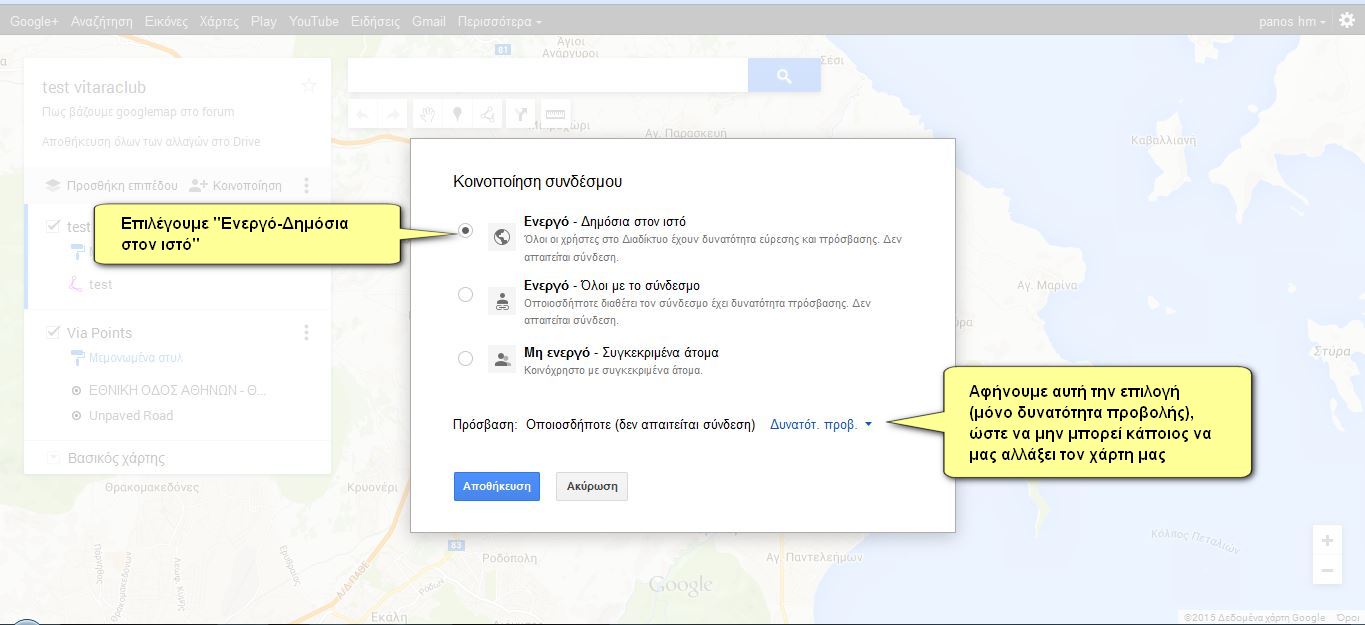Select the hand pan tool
This screenshot has width=1365, height=625.
427,114
